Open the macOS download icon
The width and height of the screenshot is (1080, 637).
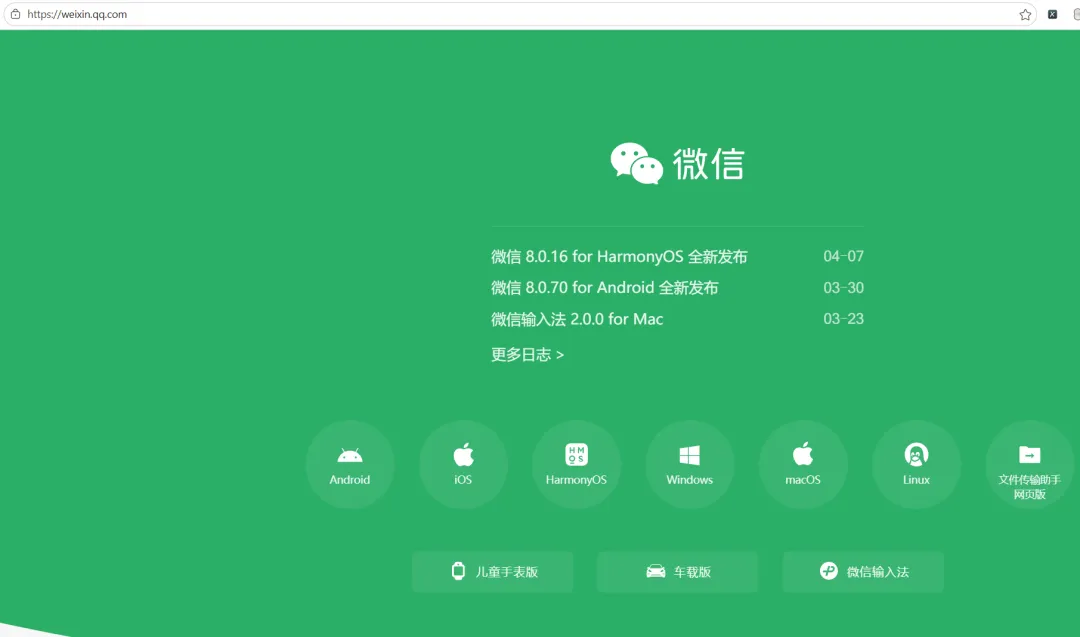pyautogui.click(x=803, y=465)
